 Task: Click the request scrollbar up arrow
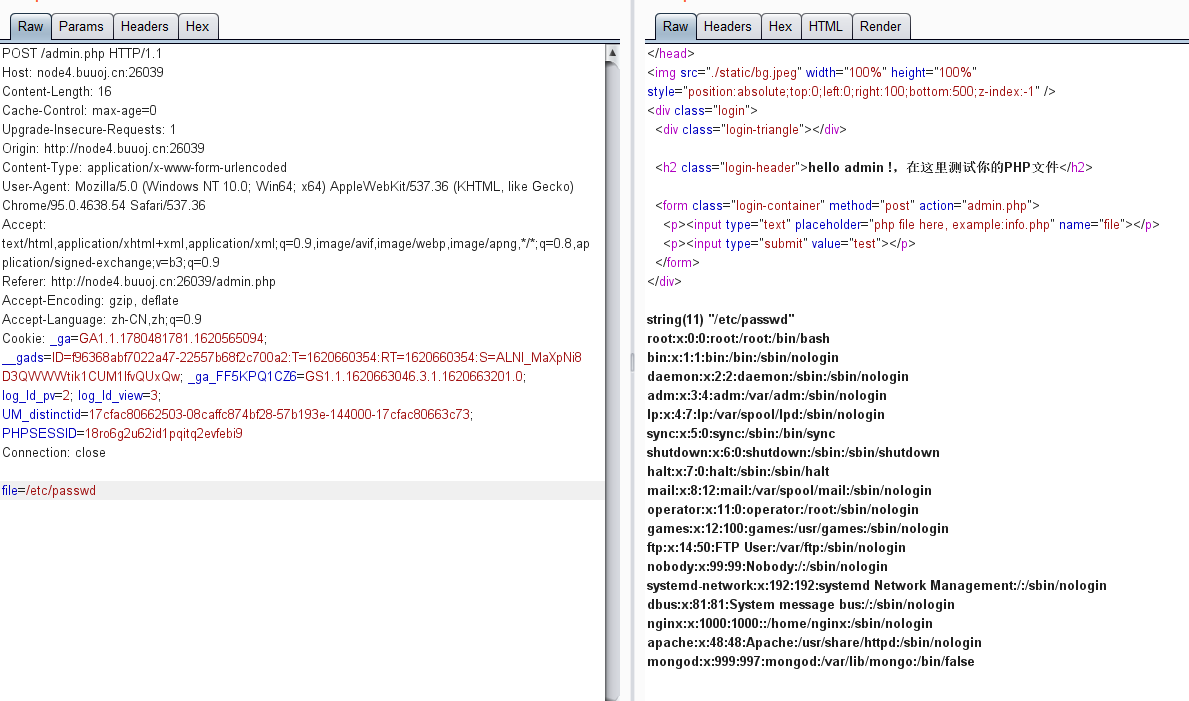pos(612,53)
